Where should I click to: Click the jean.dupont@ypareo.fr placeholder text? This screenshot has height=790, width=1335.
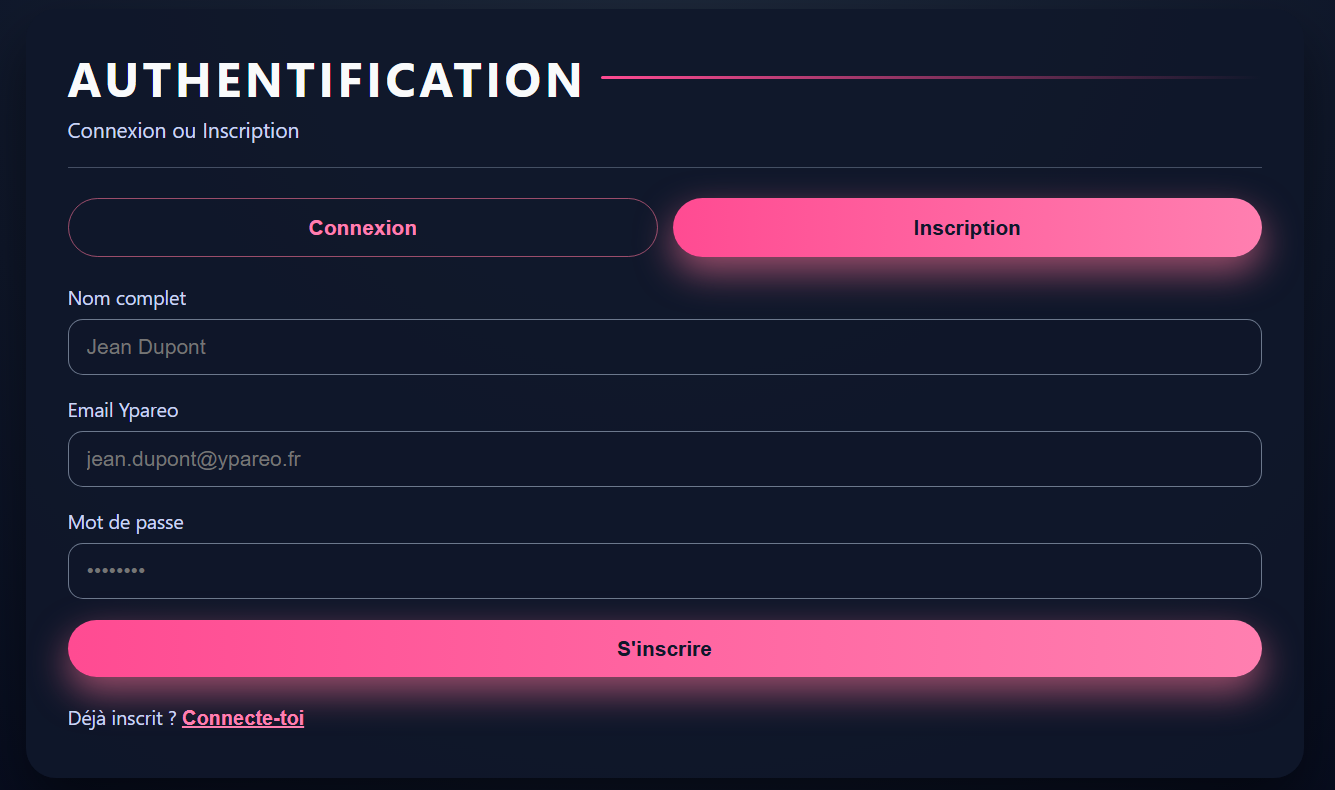coord(194,459)
